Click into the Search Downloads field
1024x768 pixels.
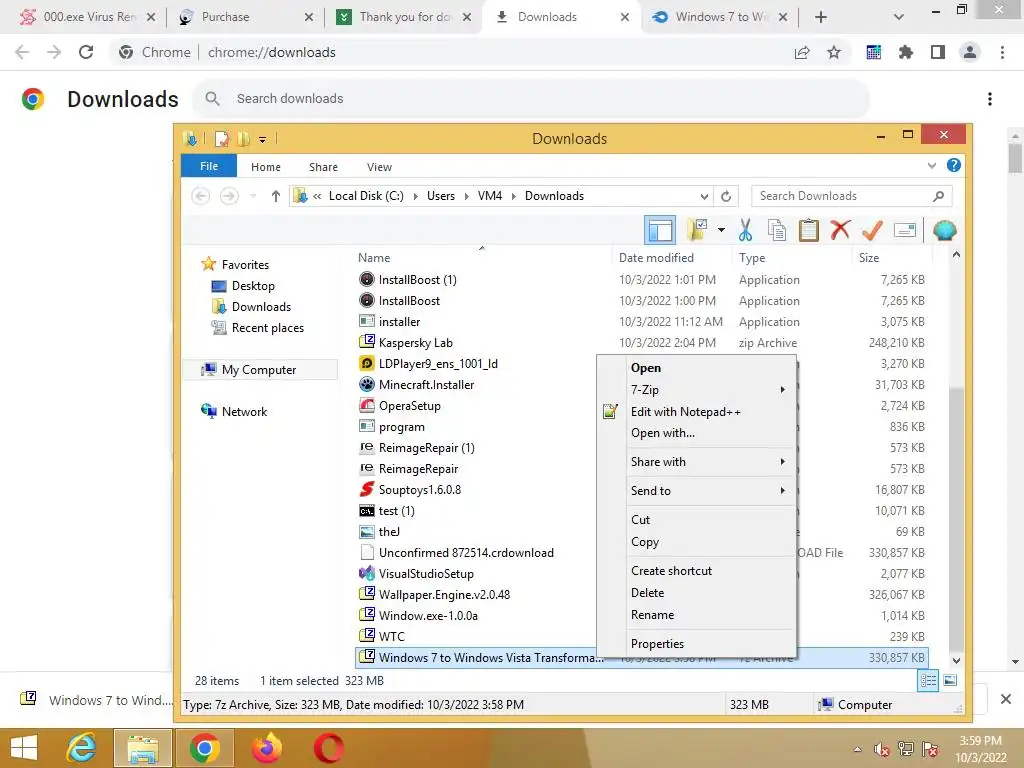[x=852, y=196]
